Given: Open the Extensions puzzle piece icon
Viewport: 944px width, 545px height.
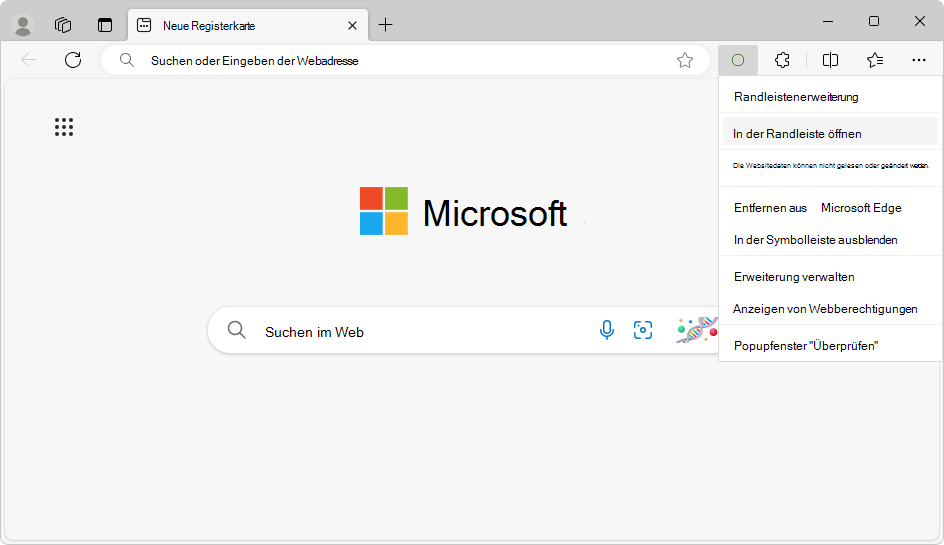Looking at the screenshot, I should pos(782,60).
